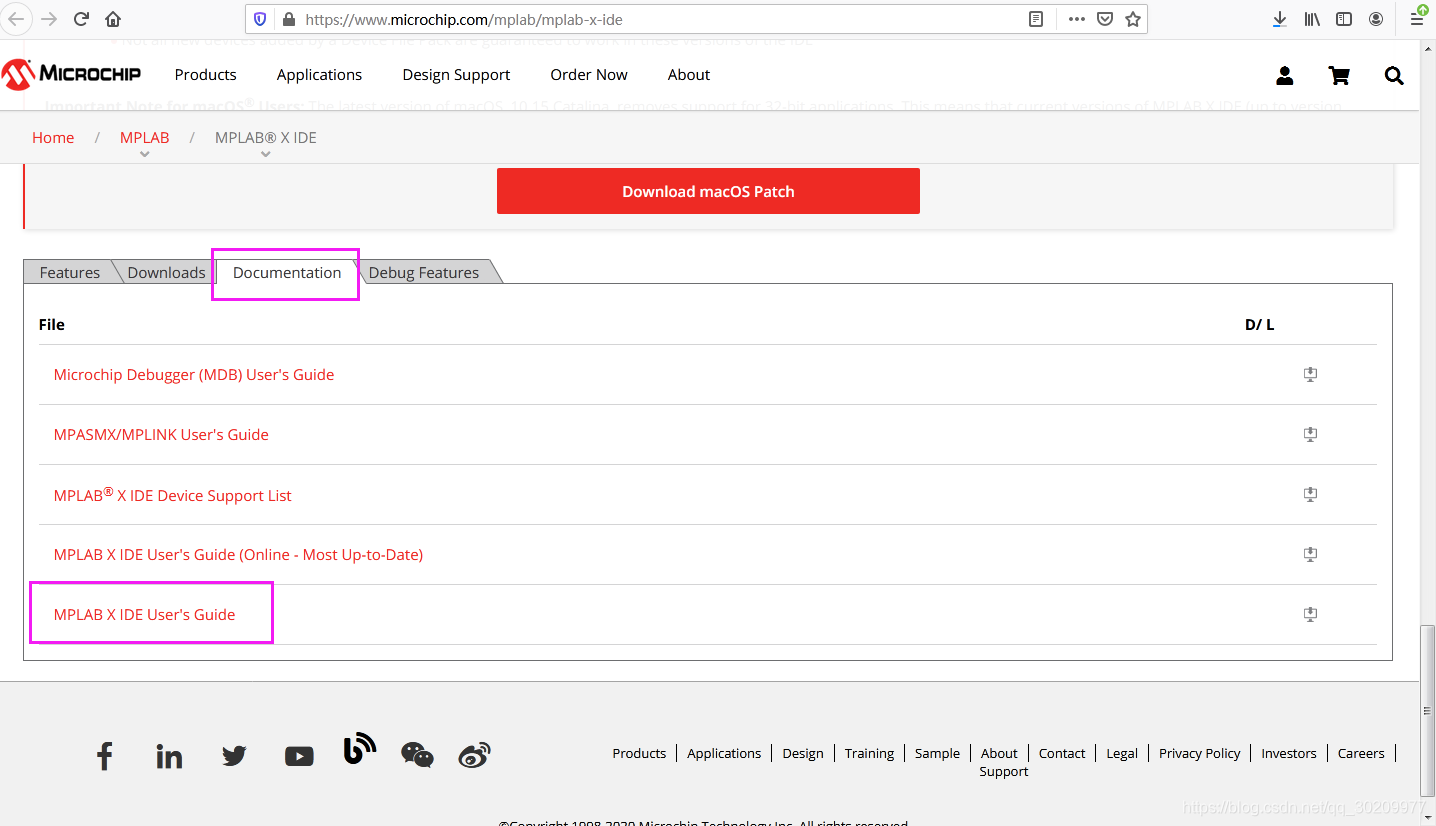Open the user account profile icon
The image size is (1436, 826).
[1285, 75]
